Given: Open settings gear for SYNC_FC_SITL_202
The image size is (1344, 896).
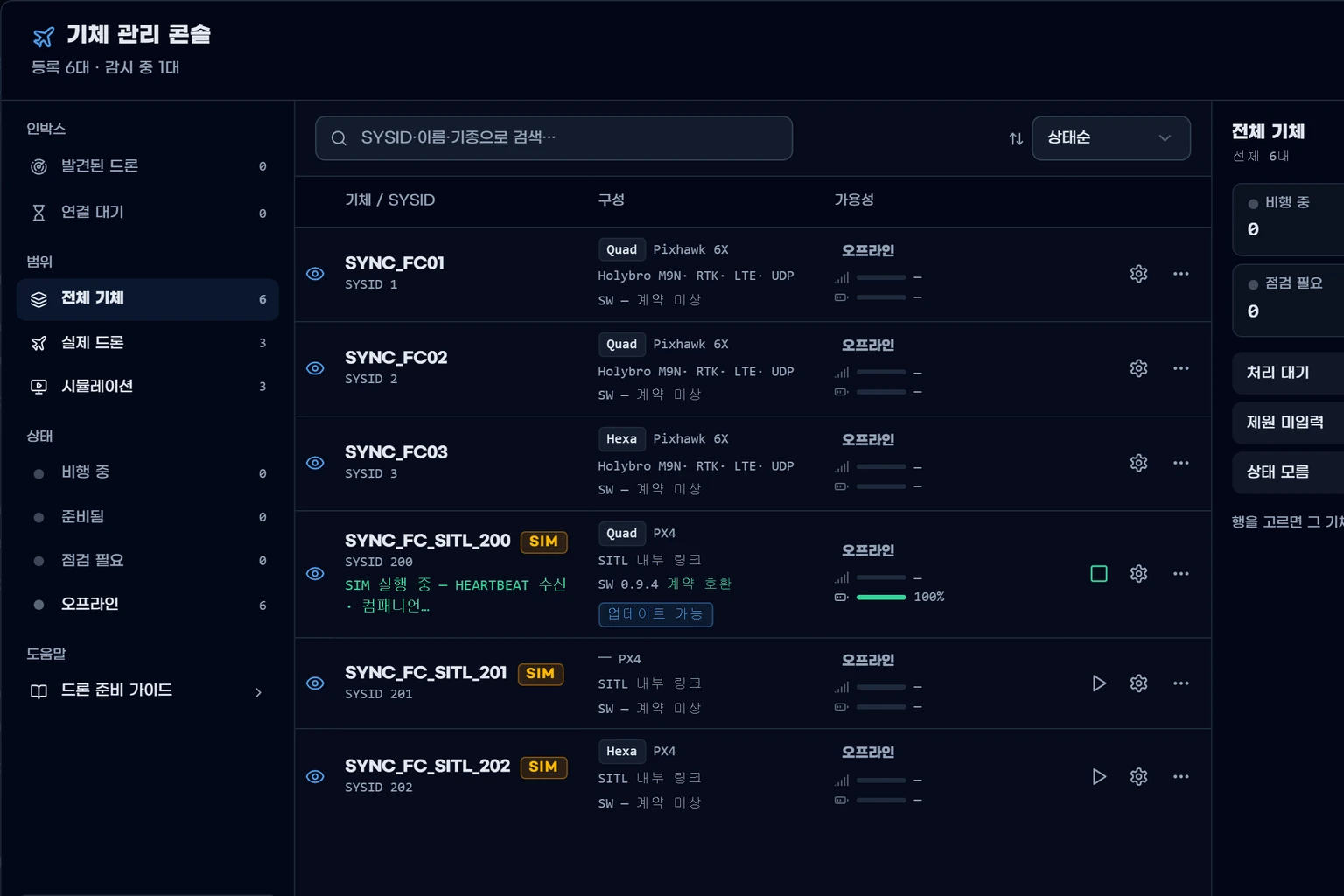Looking at the screenshot, I should [1138, 777].
